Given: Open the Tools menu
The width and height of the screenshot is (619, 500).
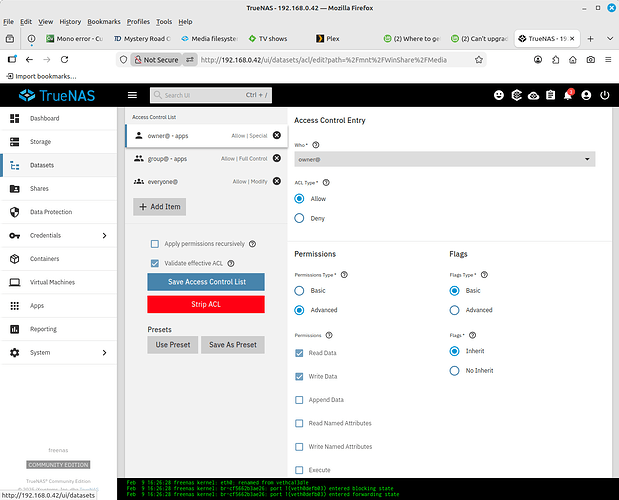Looking at the screenshot, I should coord(164,22).
